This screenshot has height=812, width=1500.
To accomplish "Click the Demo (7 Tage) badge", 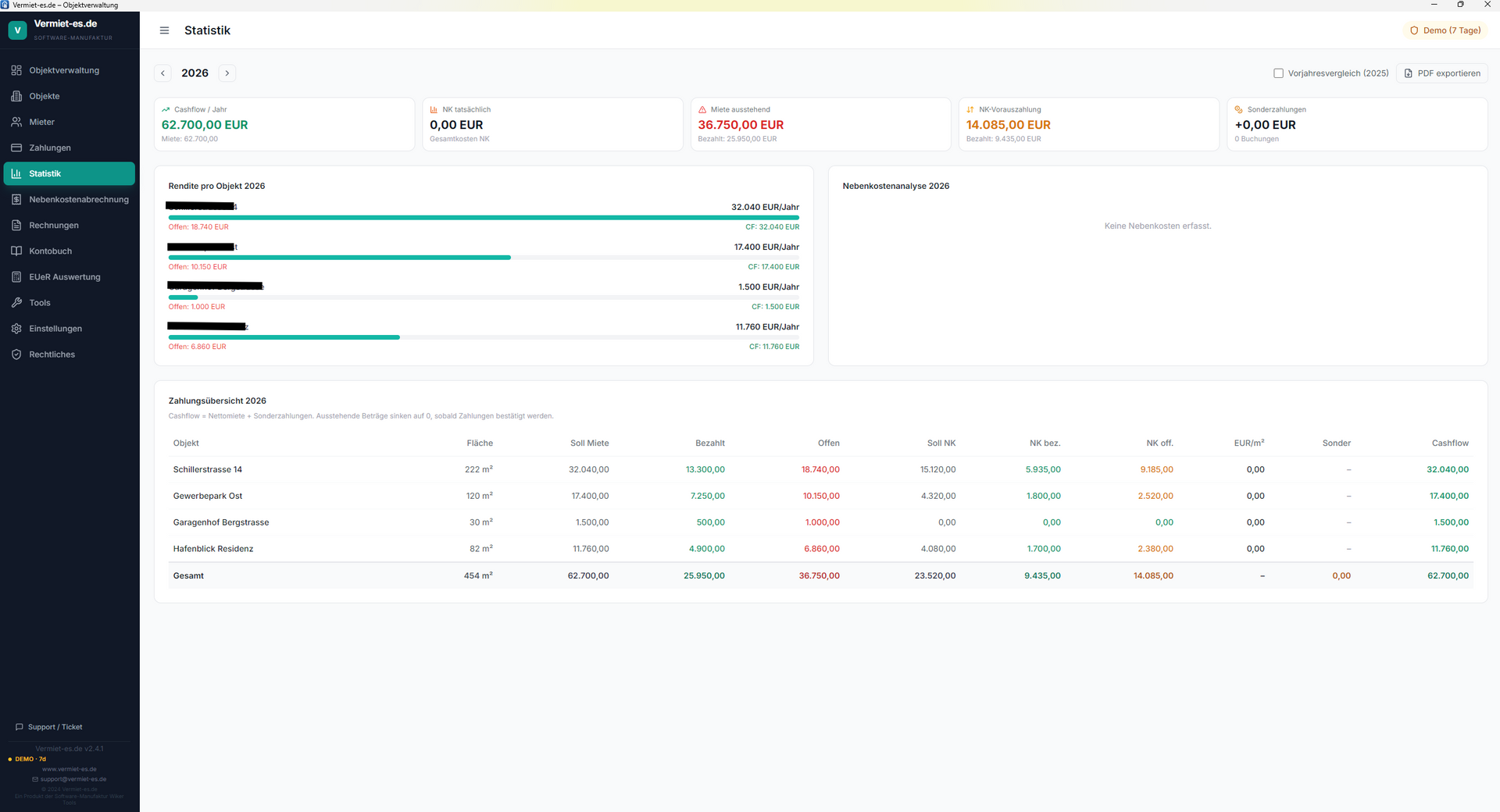I will pyautogui.click(x=1445, y=30).
